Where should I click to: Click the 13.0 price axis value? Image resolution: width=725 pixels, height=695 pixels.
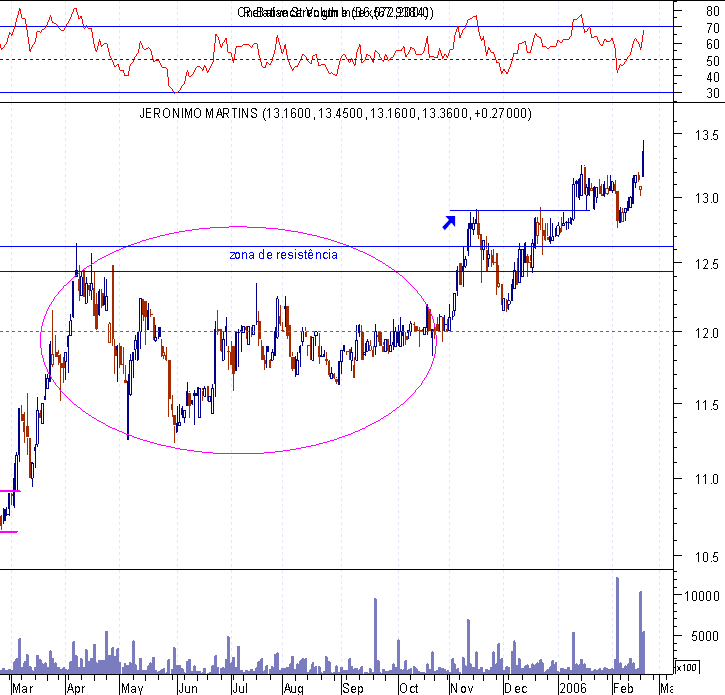pos(707,198)
